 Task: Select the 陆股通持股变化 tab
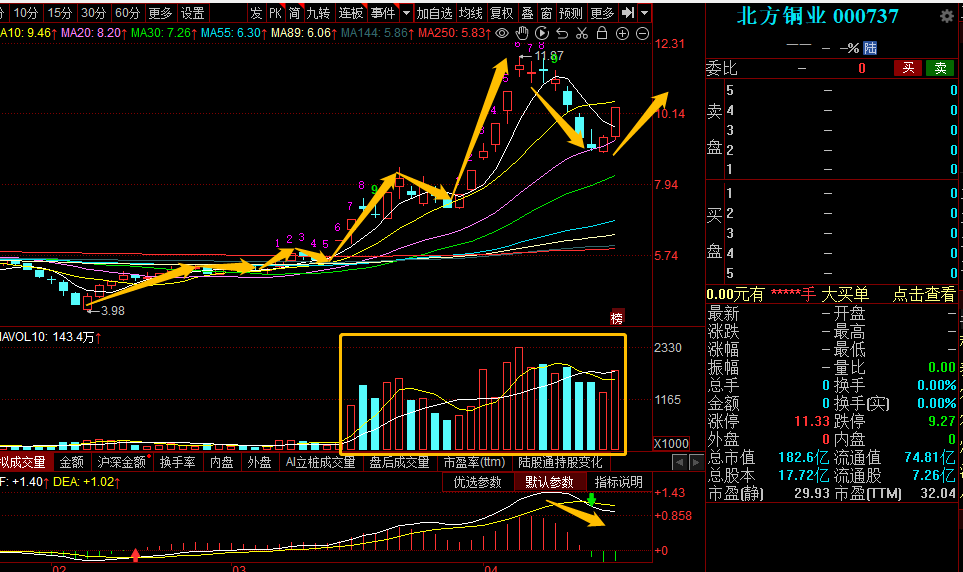coord(560,462)
